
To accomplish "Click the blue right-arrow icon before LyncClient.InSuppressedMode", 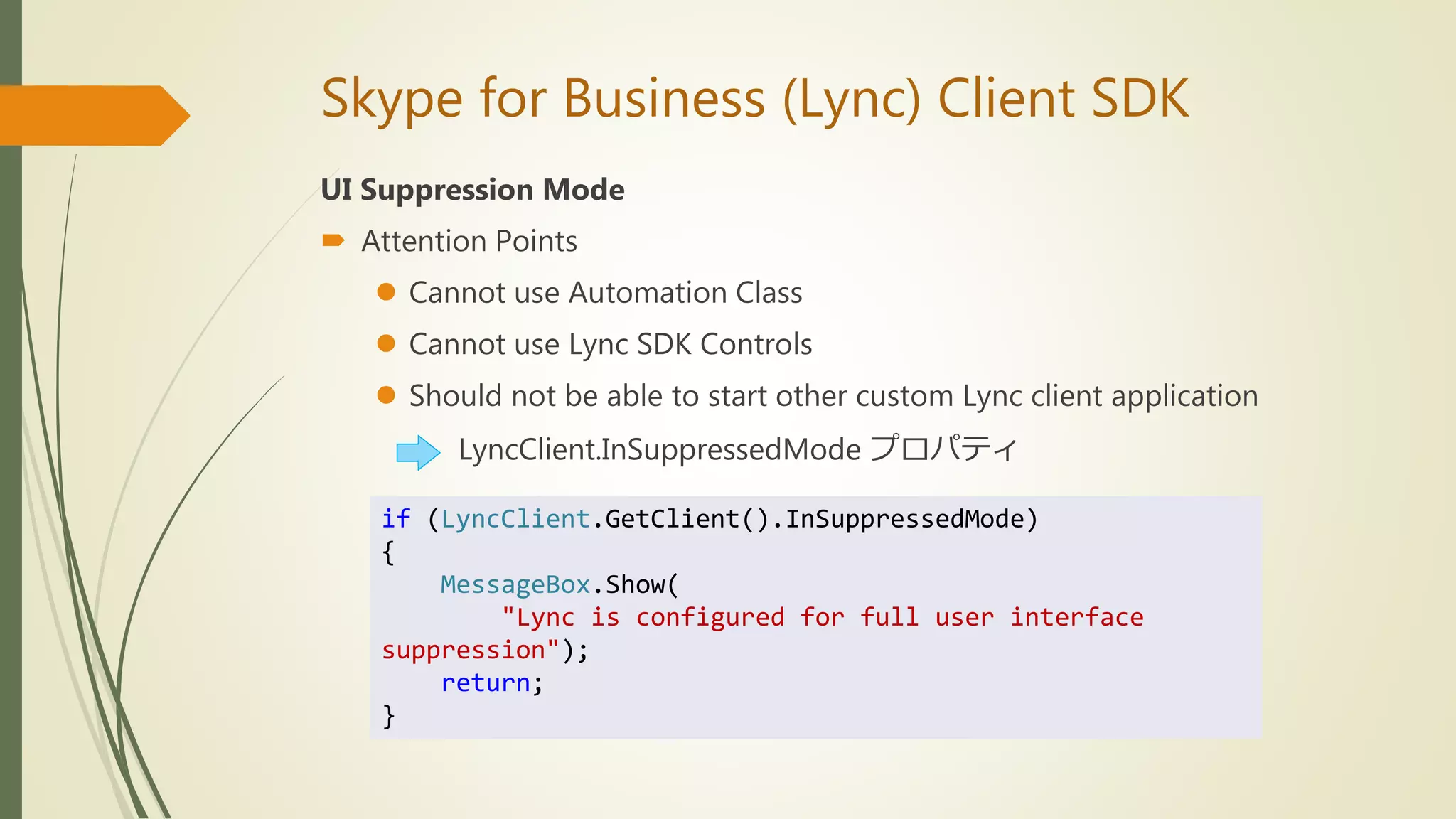I will point(418,452).
